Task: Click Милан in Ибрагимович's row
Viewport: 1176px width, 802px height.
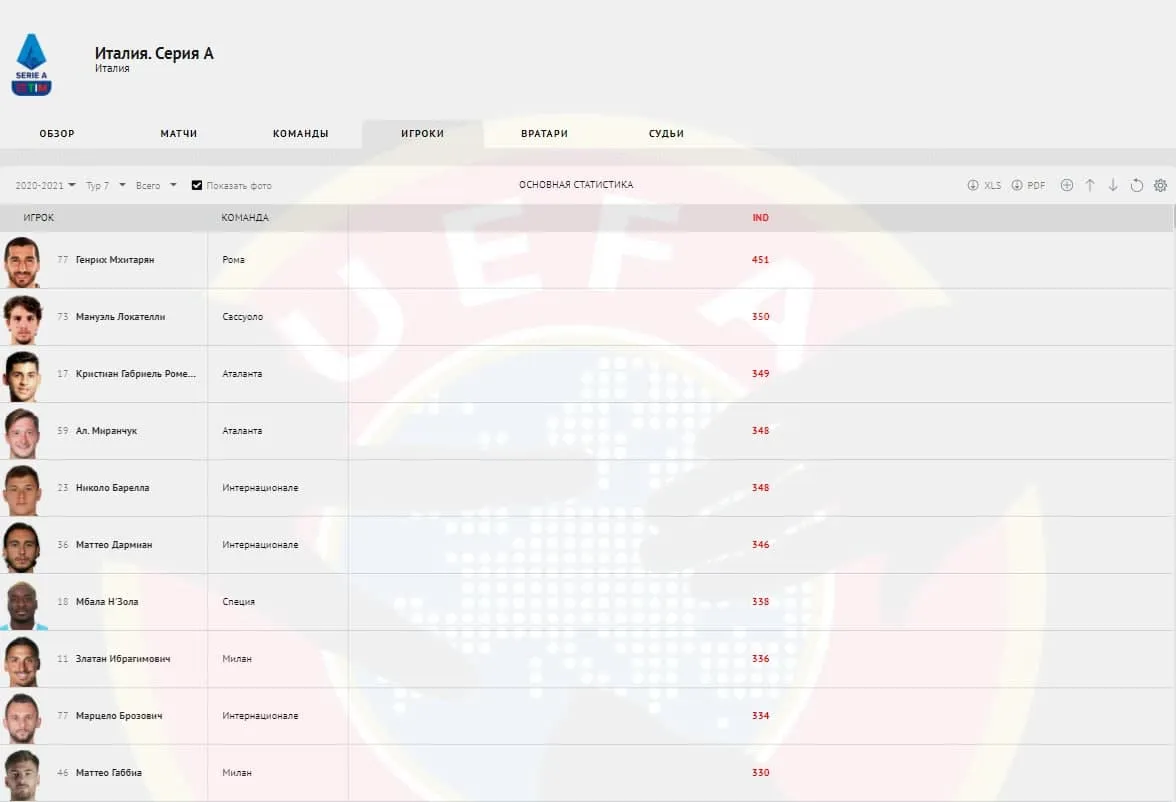Action: (x=237, y=659)
